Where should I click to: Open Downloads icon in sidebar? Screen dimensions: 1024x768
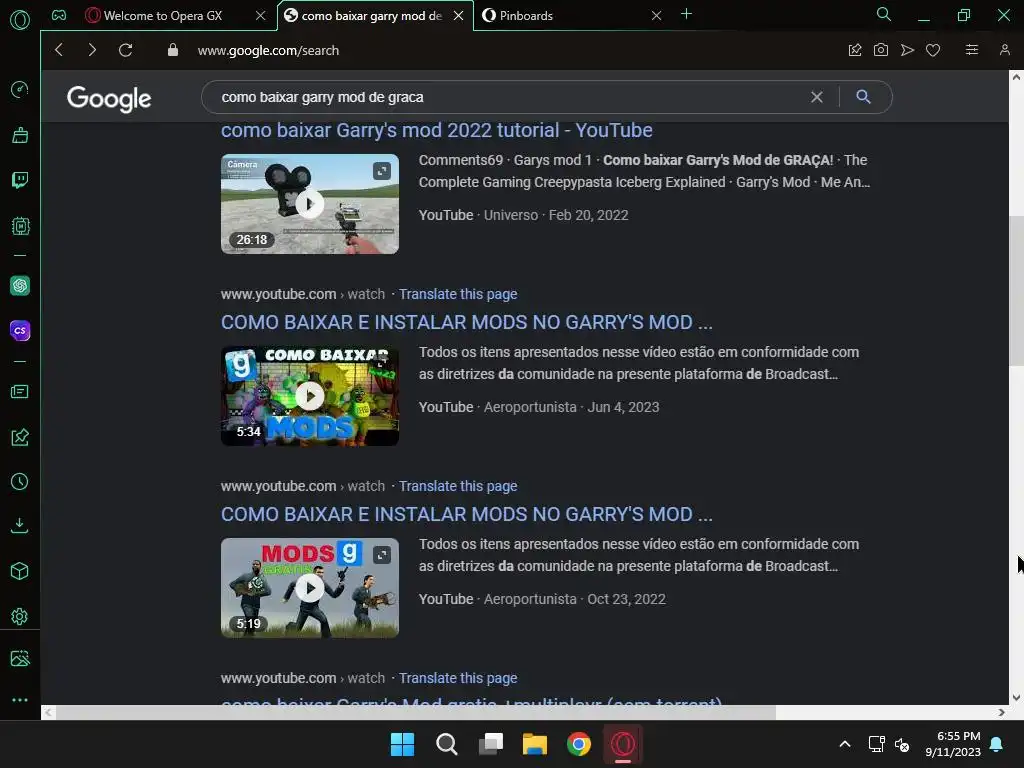coord(20,526)
